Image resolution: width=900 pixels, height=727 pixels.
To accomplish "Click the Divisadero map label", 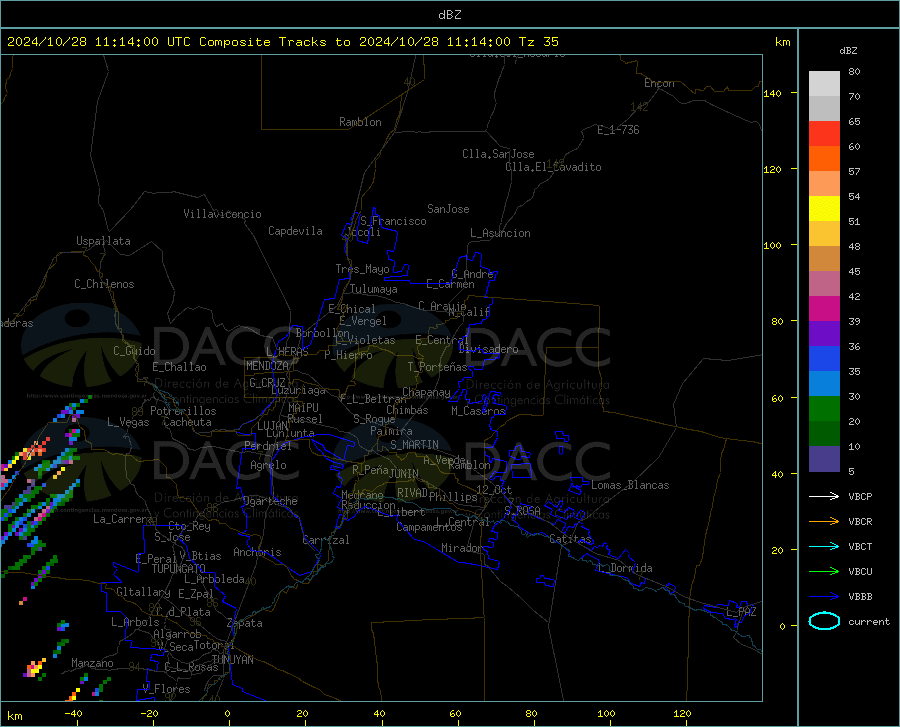I will point(488,349).
